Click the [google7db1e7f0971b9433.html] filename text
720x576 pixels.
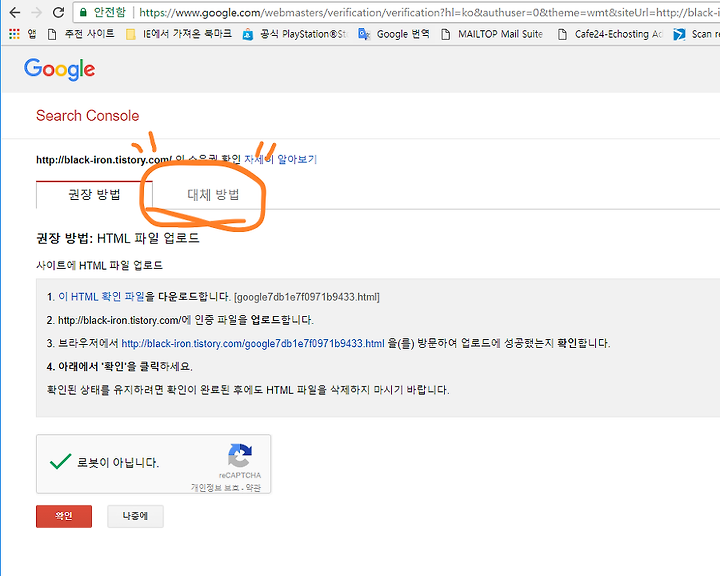307,297
